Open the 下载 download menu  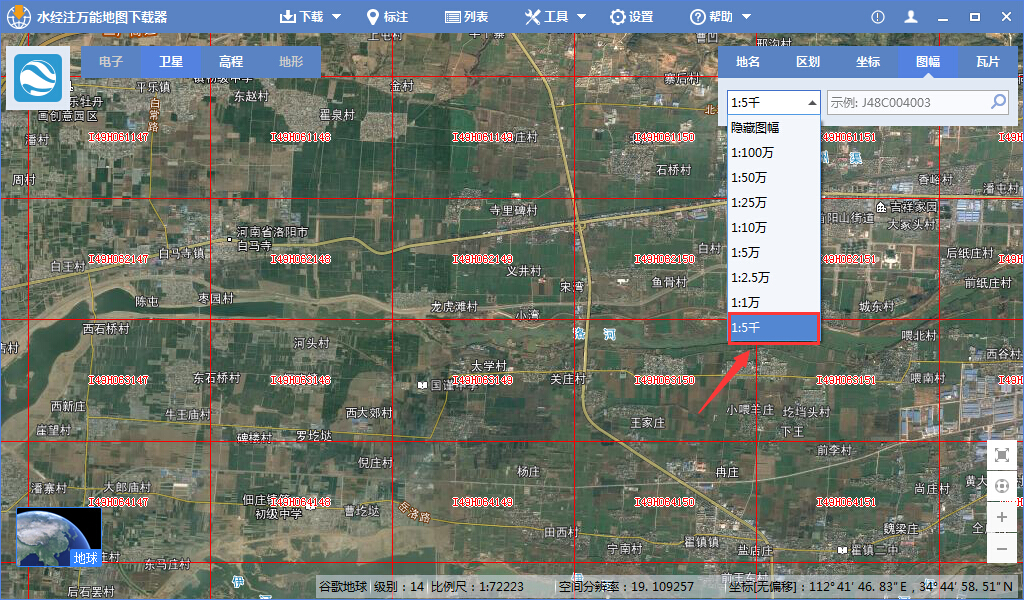pyautogui.click(x=302, y=17)
